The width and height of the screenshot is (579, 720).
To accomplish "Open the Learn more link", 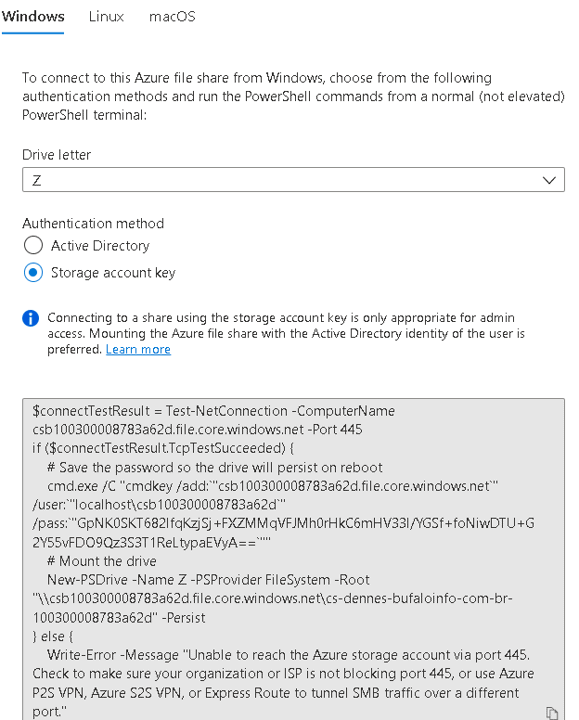I will coord(138,349).
